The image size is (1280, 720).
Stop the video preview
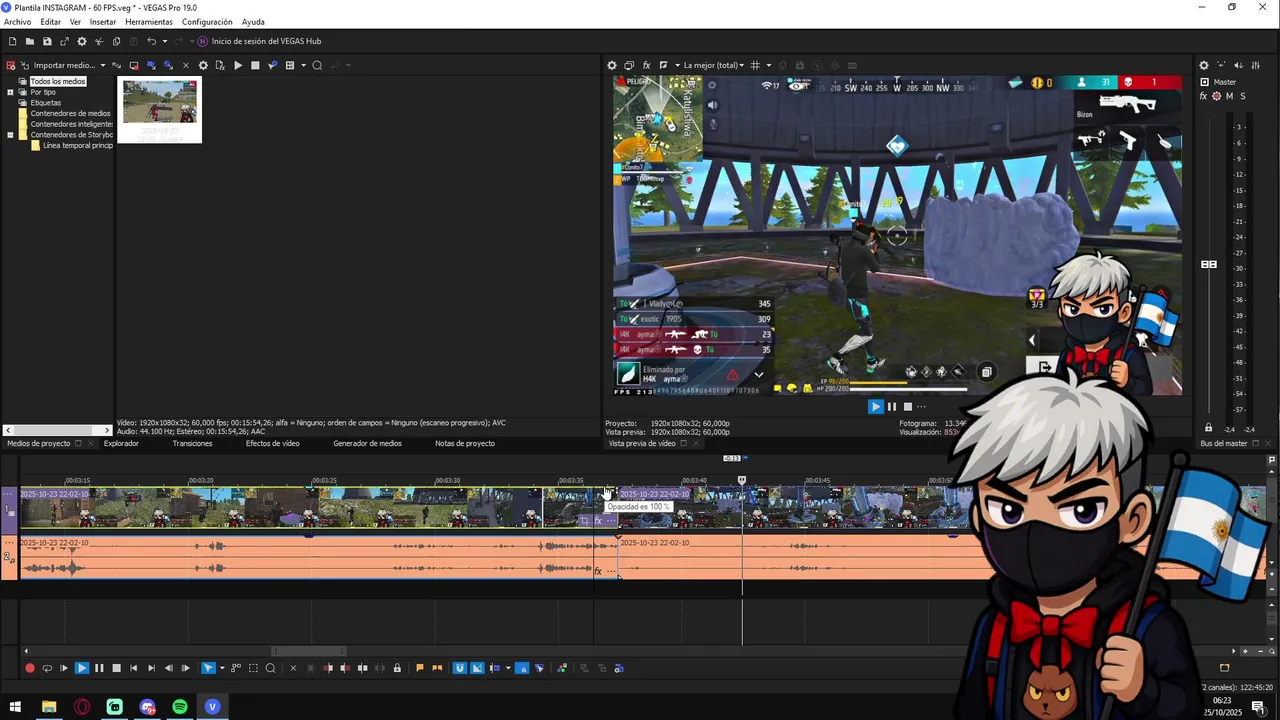tap(908, 406)
